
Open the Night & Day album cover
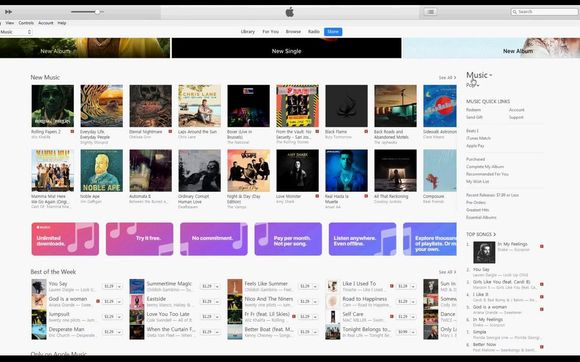[x=249, y=170]
